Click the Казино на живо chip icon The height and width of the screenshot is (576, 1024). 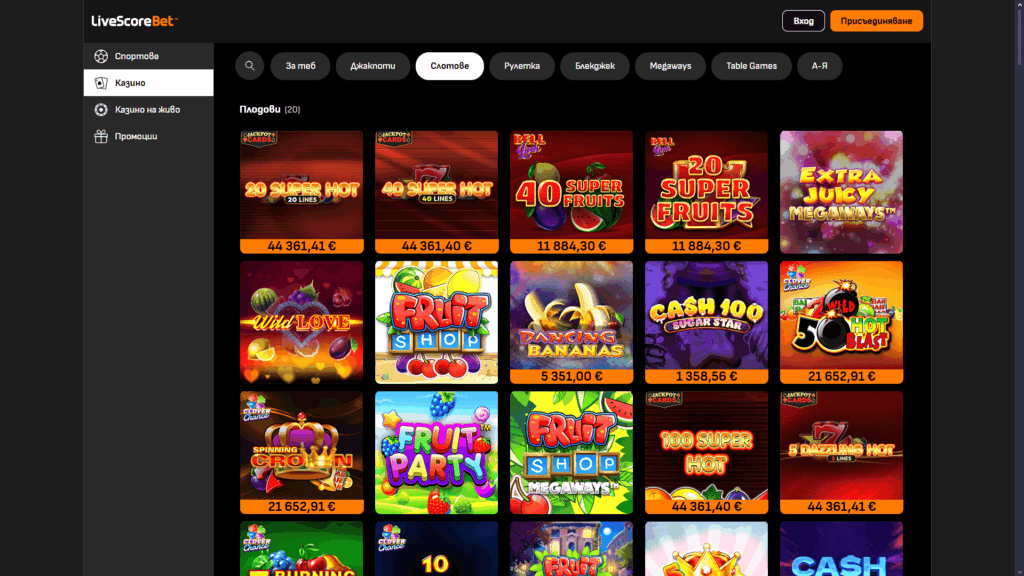coord(101,110)
